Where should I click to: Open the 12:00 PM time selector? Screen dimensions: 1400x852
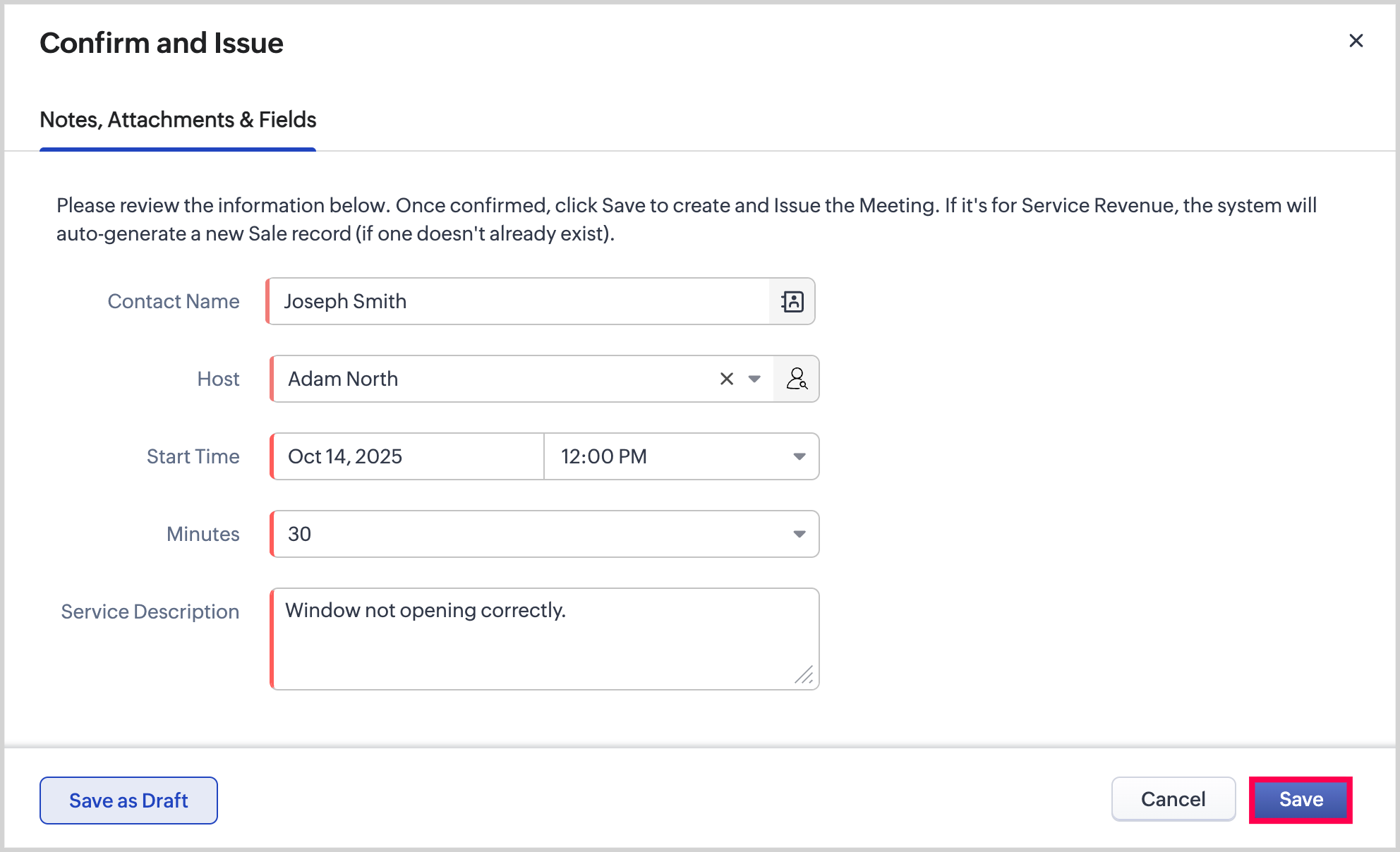[x=663, y=457]
